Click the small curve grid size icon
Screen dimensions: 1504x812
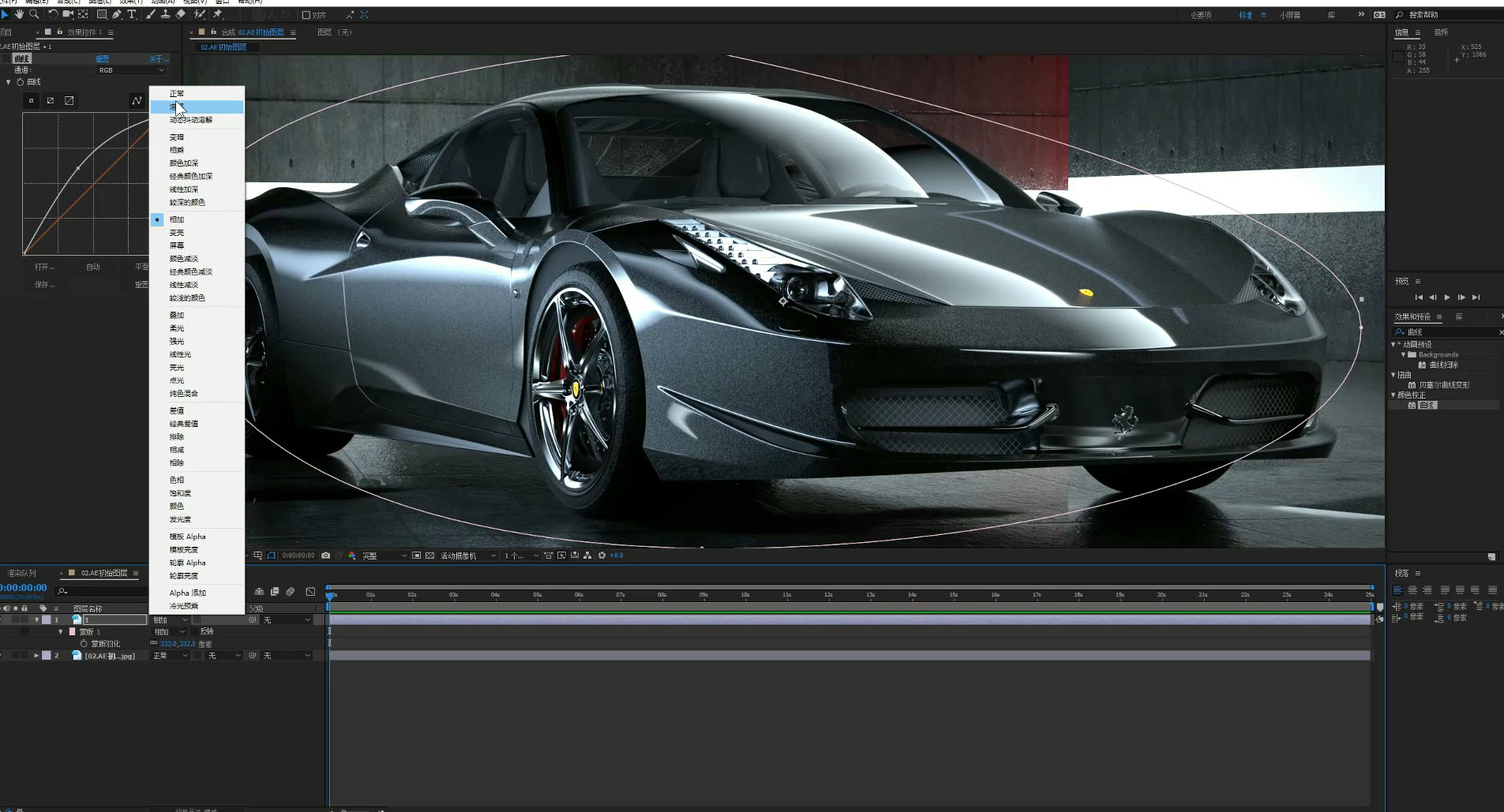(x=32, y=100)
